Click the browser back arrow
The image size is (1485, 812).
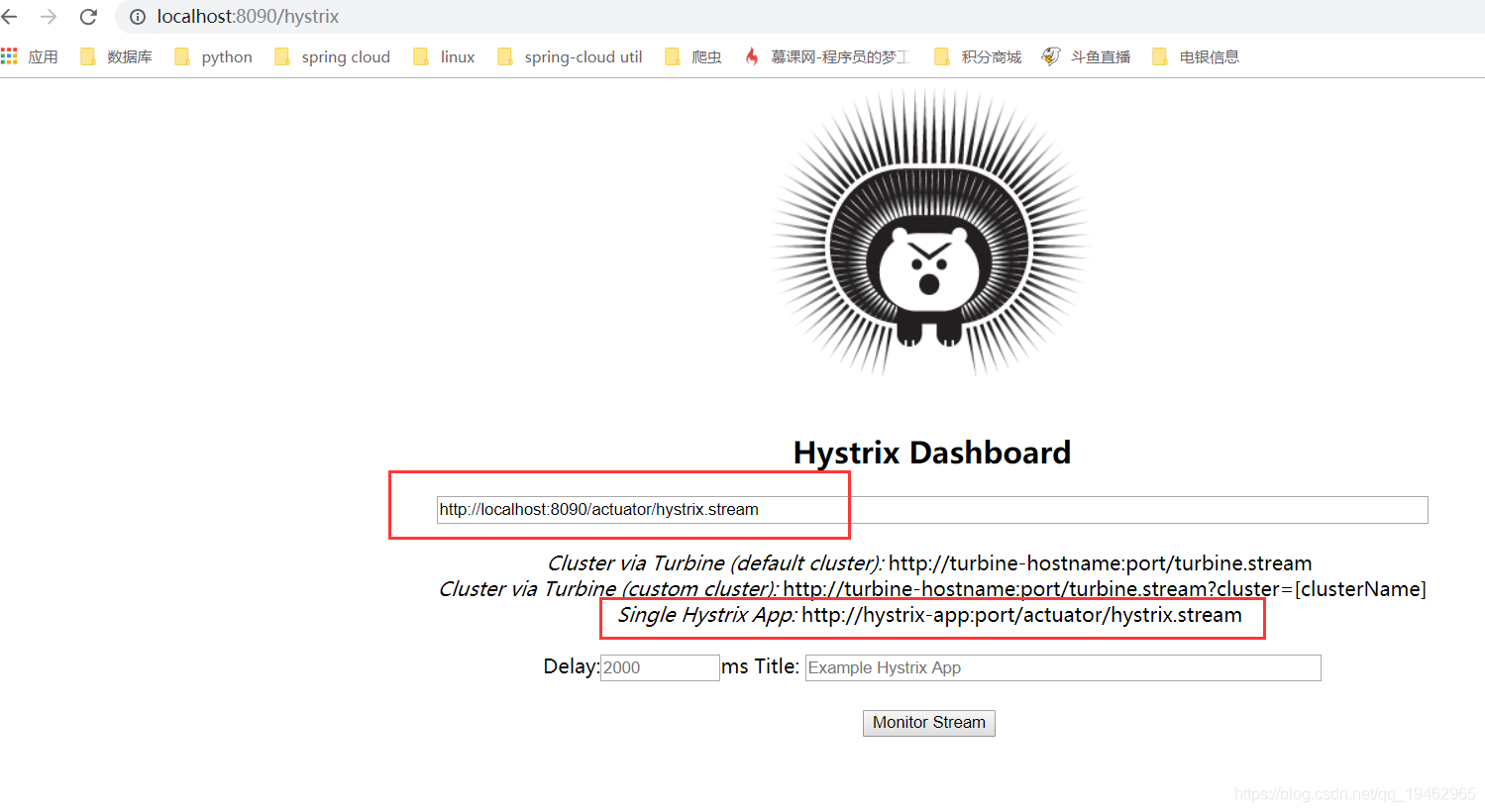[10, 17]
